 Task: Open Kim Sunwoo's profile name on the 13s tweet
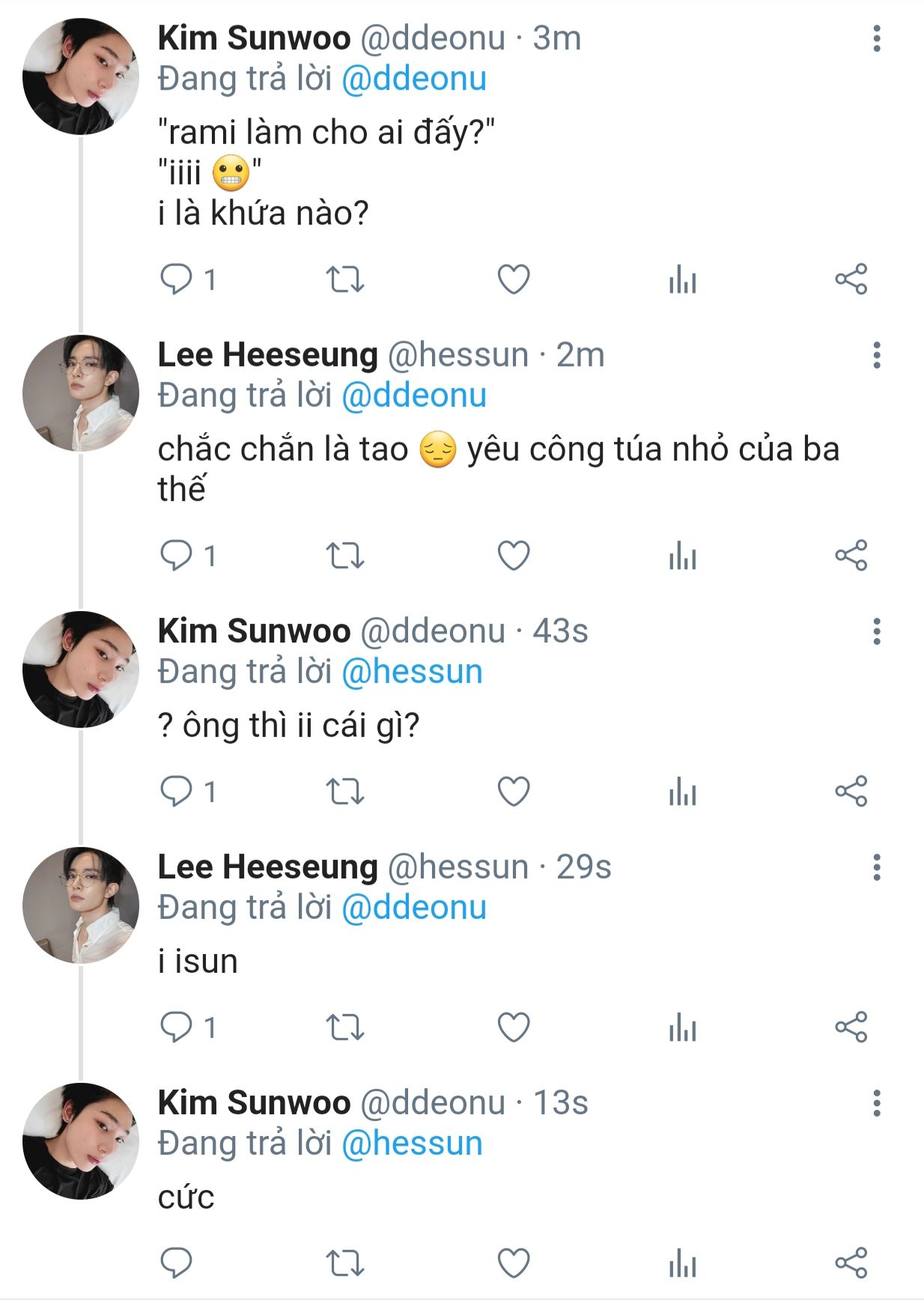254,1104
